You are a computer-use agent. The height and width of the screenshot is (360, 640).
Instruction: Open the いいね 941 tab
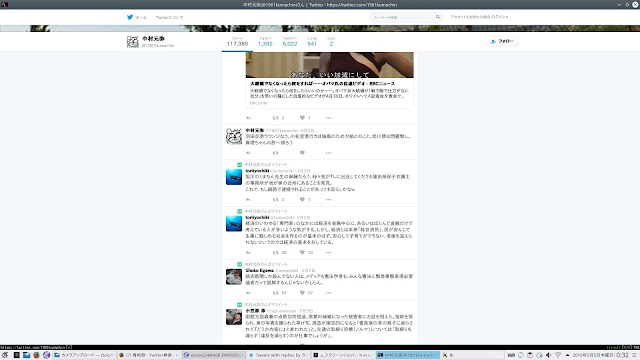pos(312,42)
